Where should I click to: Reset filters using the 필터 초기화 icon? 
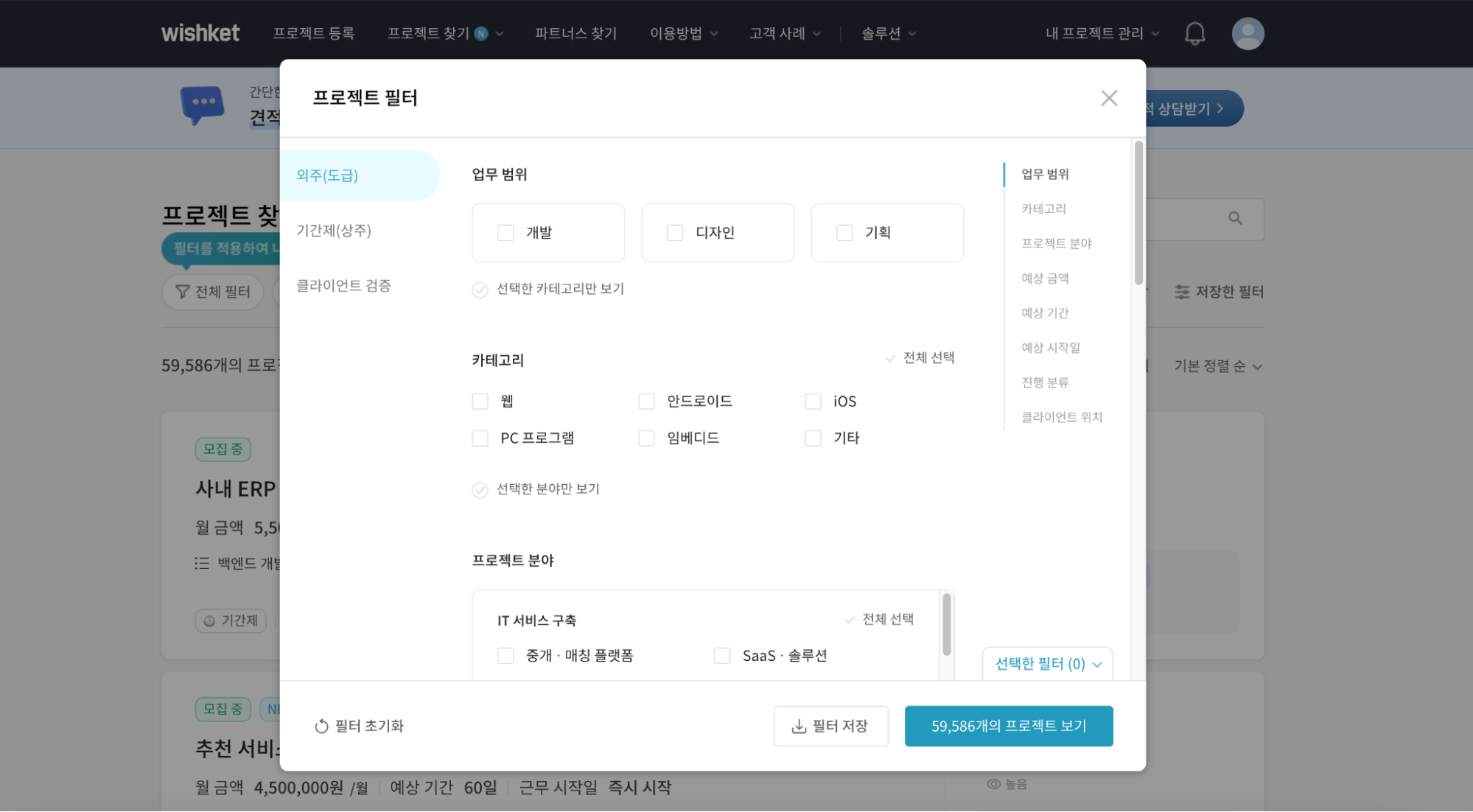322,726
